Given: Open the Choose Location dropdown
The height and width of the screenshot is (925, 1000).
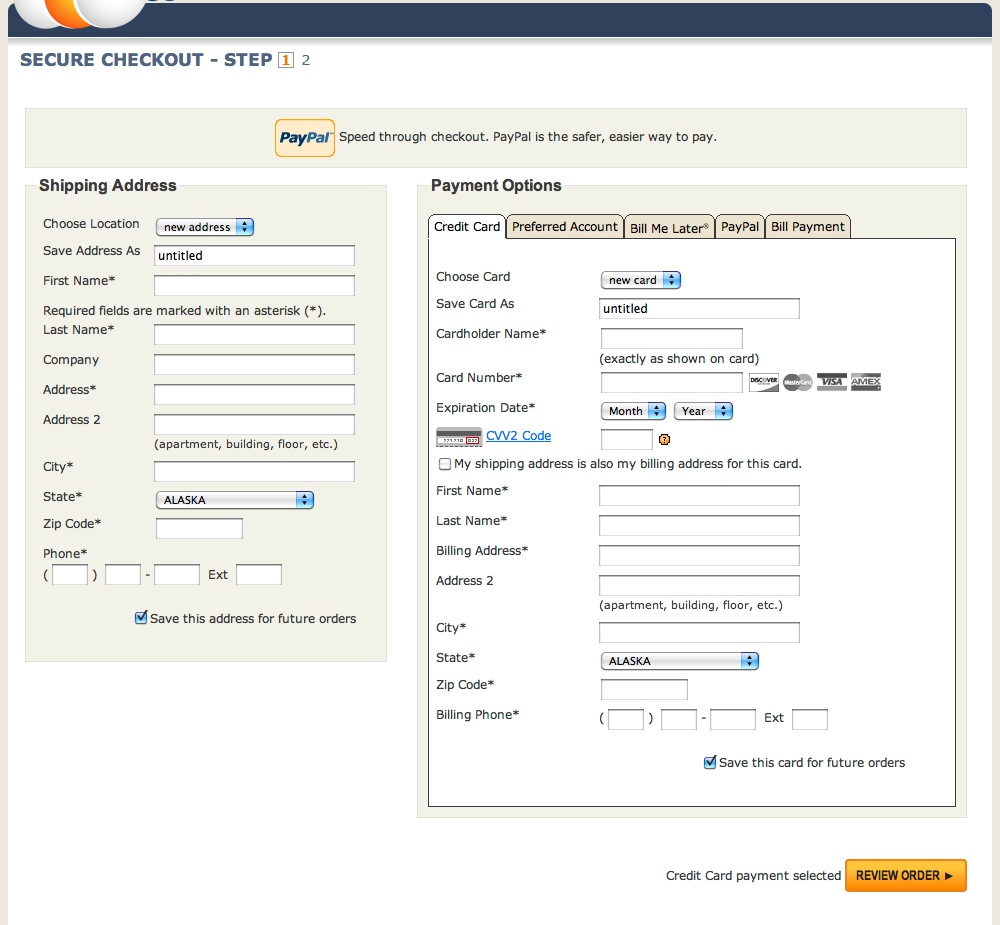Looking at the screenshot, I should 204,227.
